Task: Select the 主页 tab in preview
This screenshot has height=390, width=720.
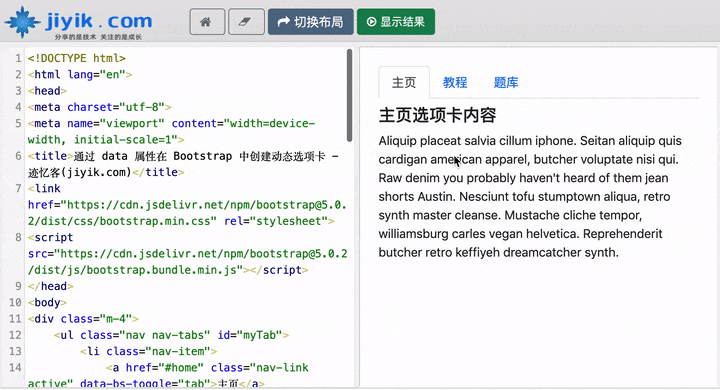Action: pos(404,83)
